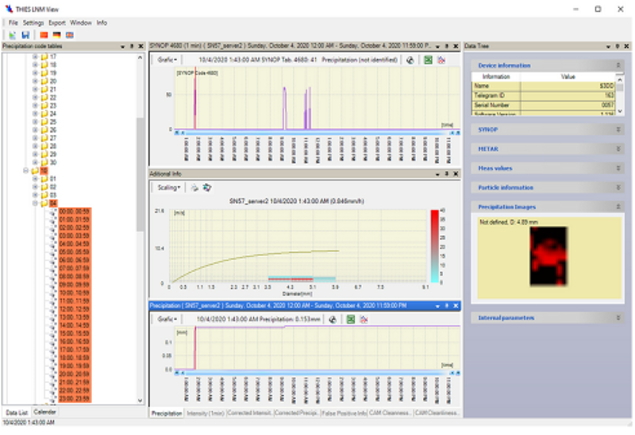Select the British flag language icon

[x=70, y=35]
